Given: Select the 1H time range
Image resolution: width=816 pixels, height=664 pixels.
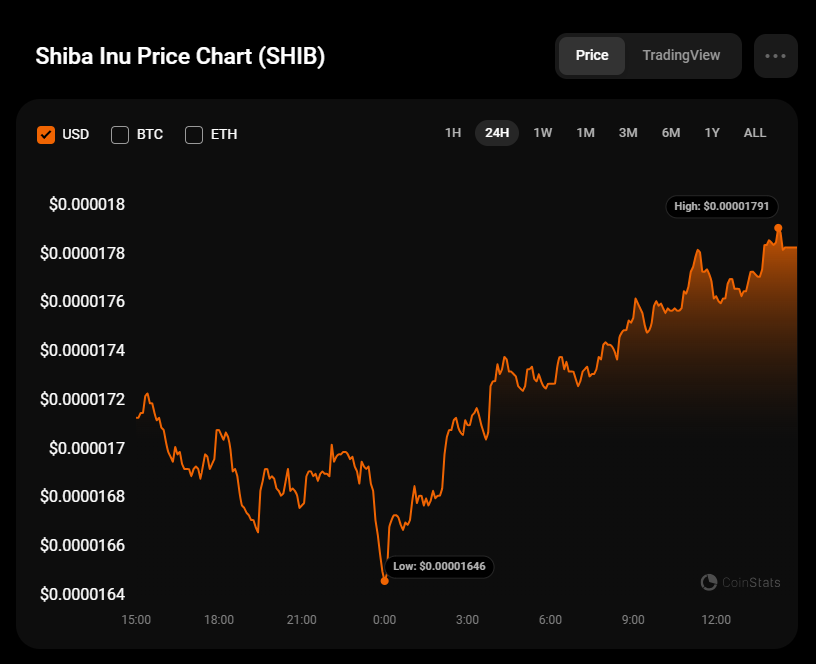Looking at the screenshot, I should 453,133.
